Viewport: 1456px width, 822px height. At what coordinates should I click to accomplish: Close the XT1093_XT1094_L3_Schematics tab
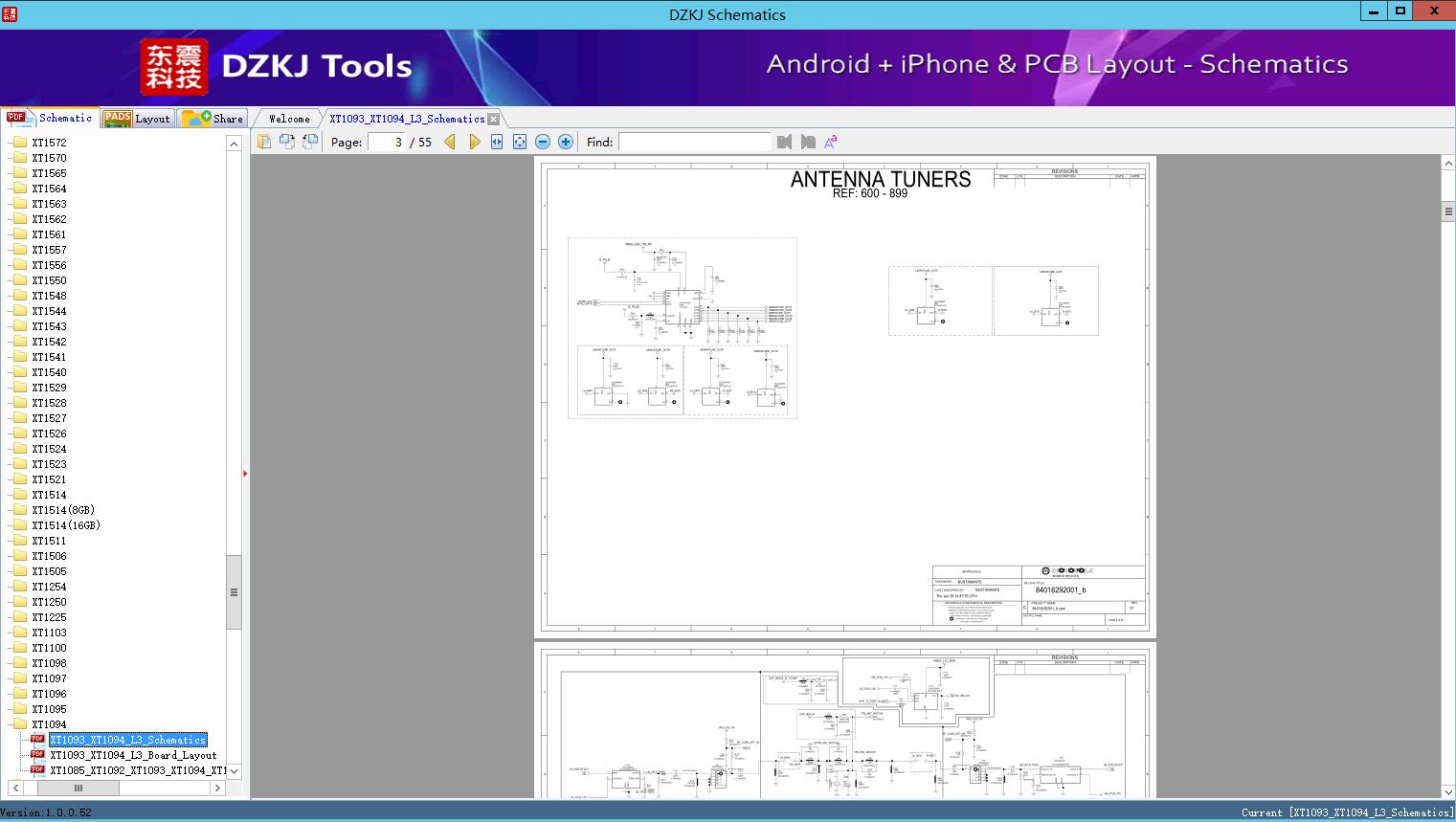pos(493,119)
